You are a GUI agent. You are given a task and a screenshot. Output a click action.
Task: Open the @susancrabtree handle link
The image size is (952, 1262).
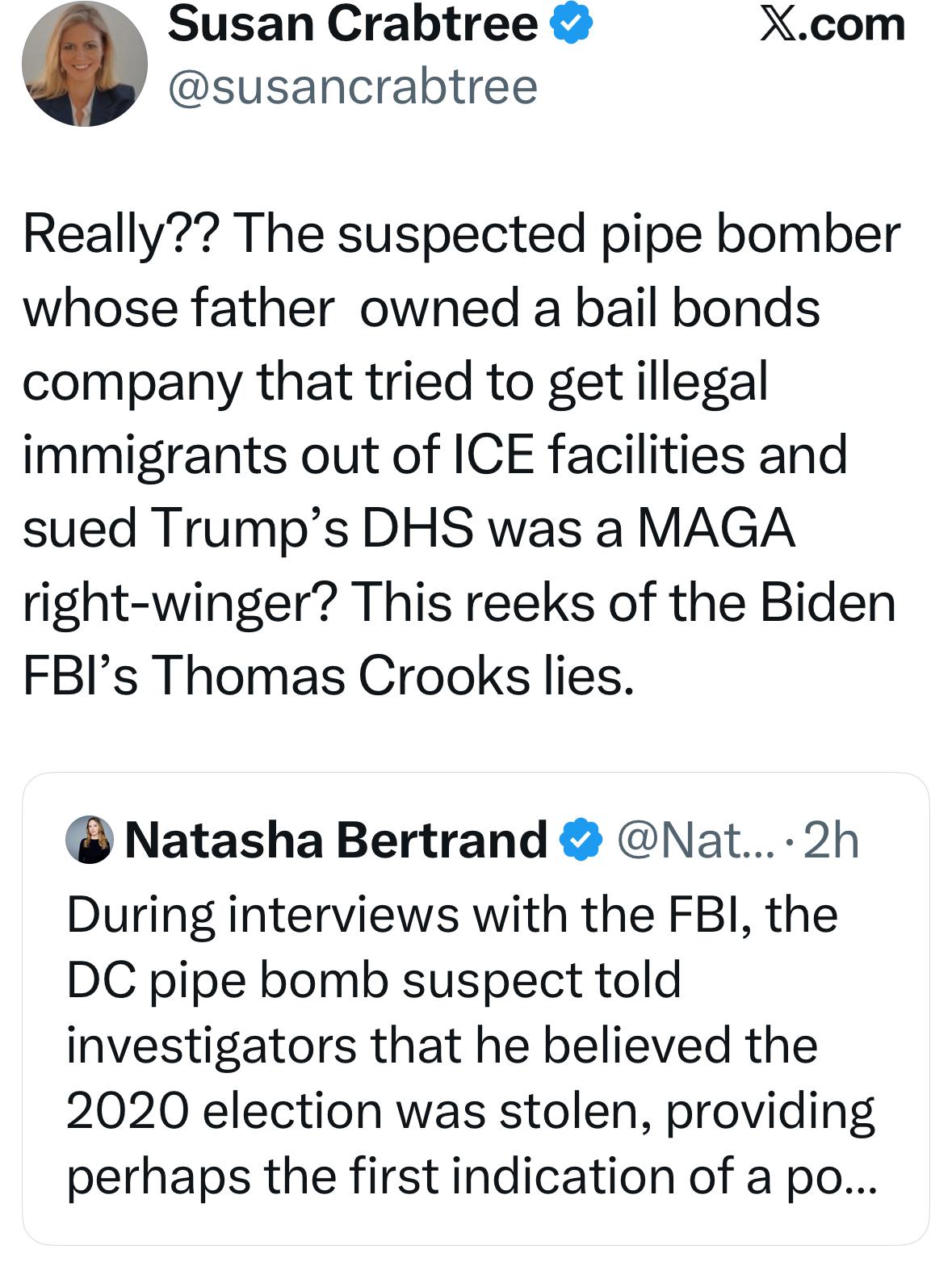pos(352,86)
